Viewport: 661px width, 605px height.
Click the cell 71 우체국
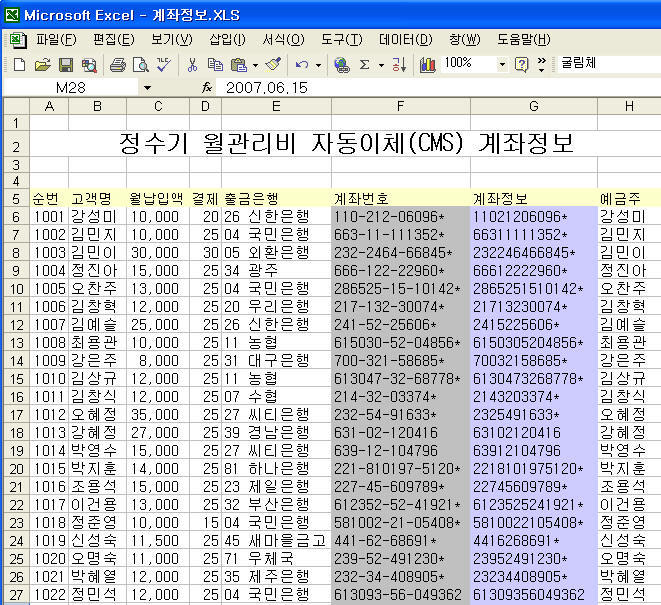point(276,559)
